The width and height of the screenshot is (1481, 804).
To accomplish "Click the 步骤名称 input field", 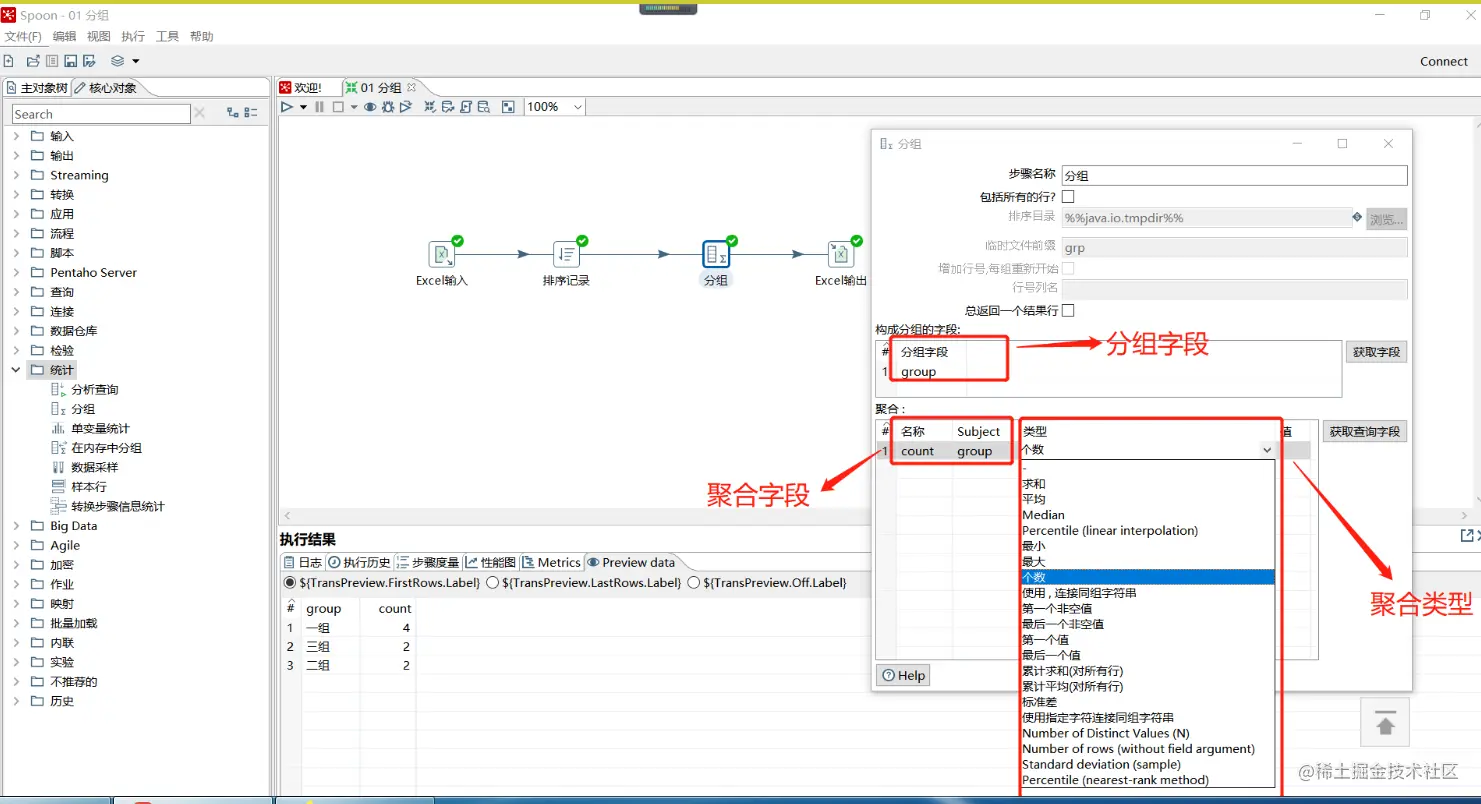I will (1234, 175).
